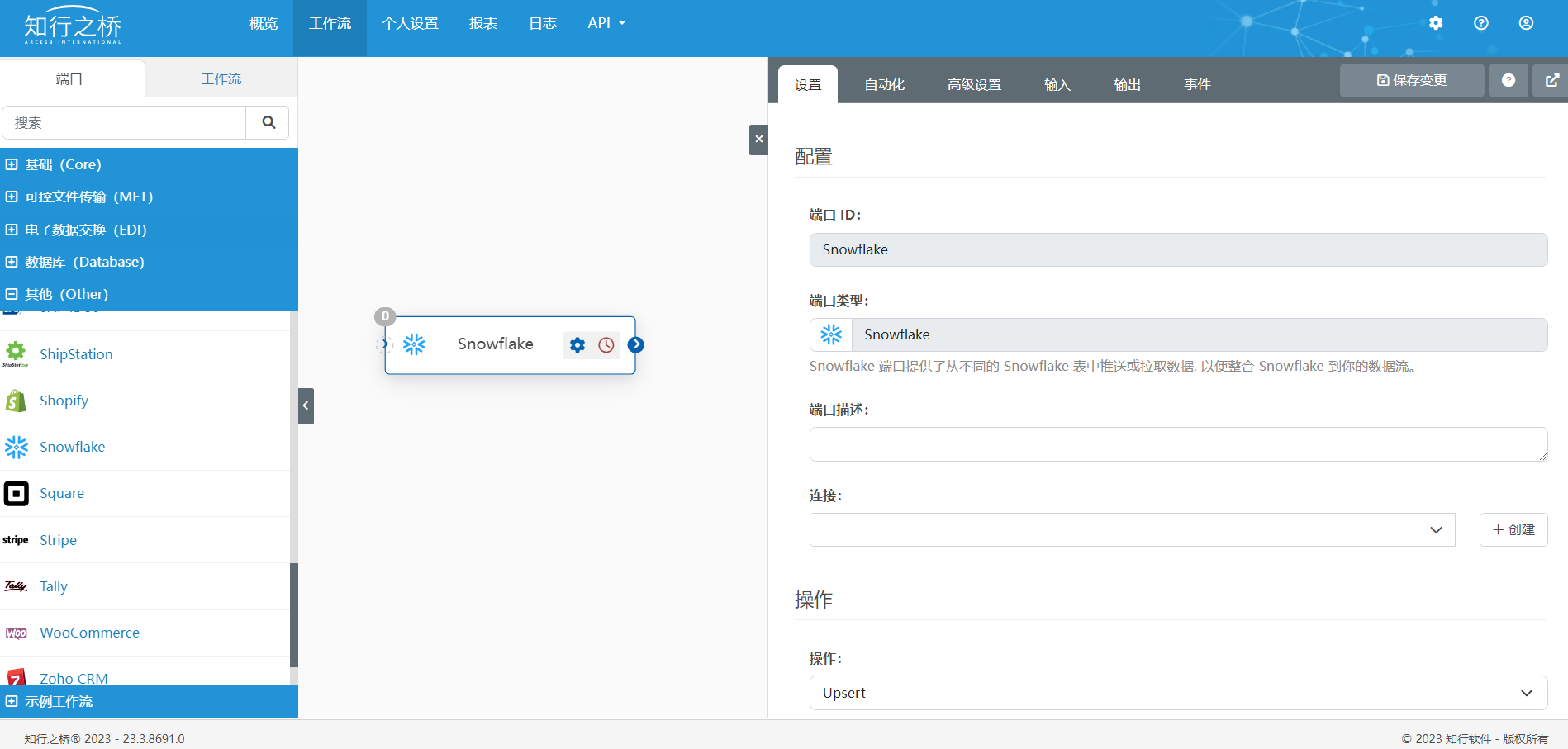Click the gear icon on Snowflake node

pos(577,345)
